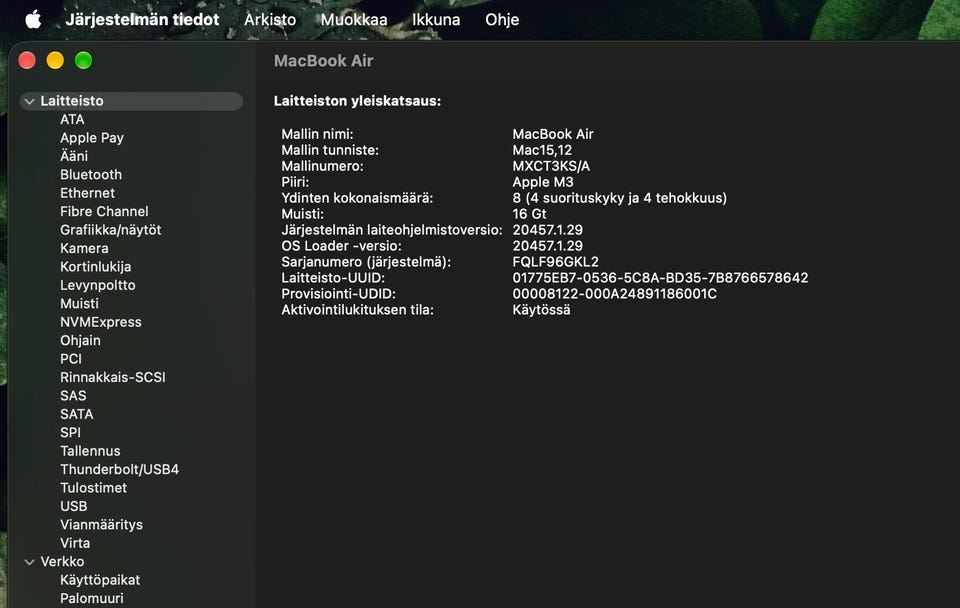
Task: Select Kortinlukija in the sidebar
Action: click(x=96, y=266)
